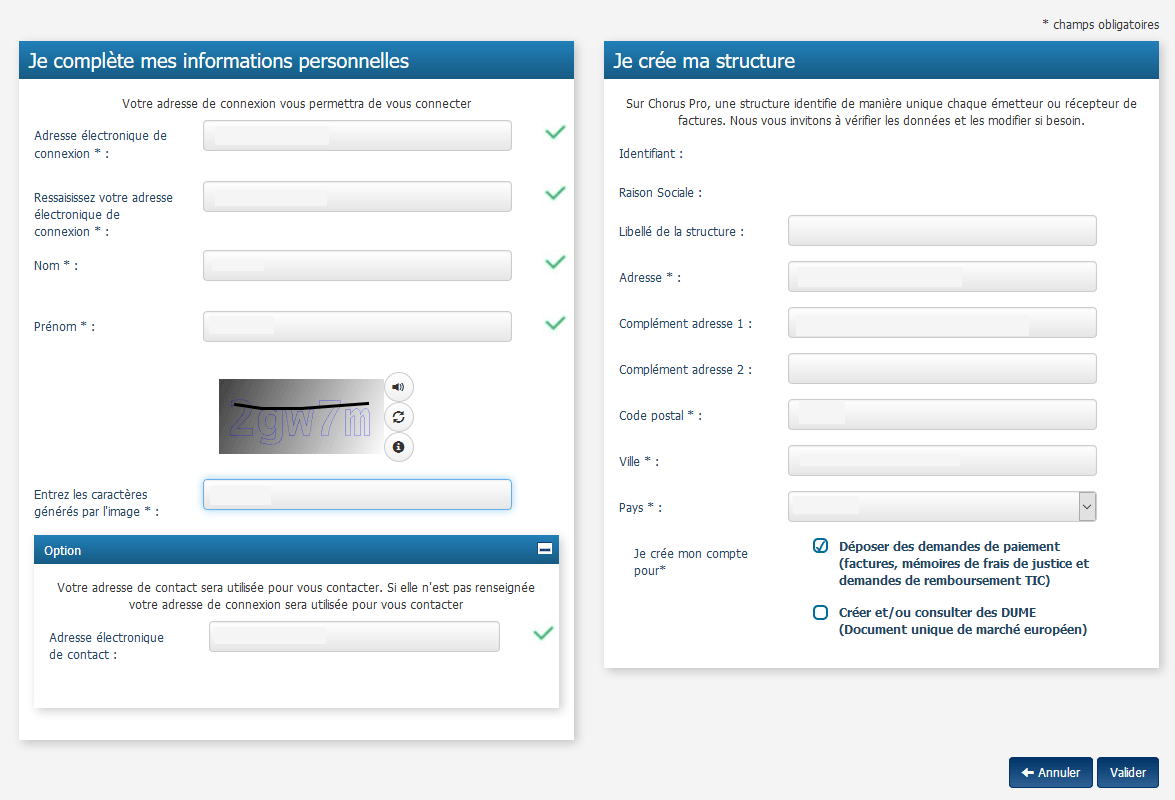1175x800 pixels.
Task: Check Créer et/ou consulter des DUME box
Action: [821, 613]
